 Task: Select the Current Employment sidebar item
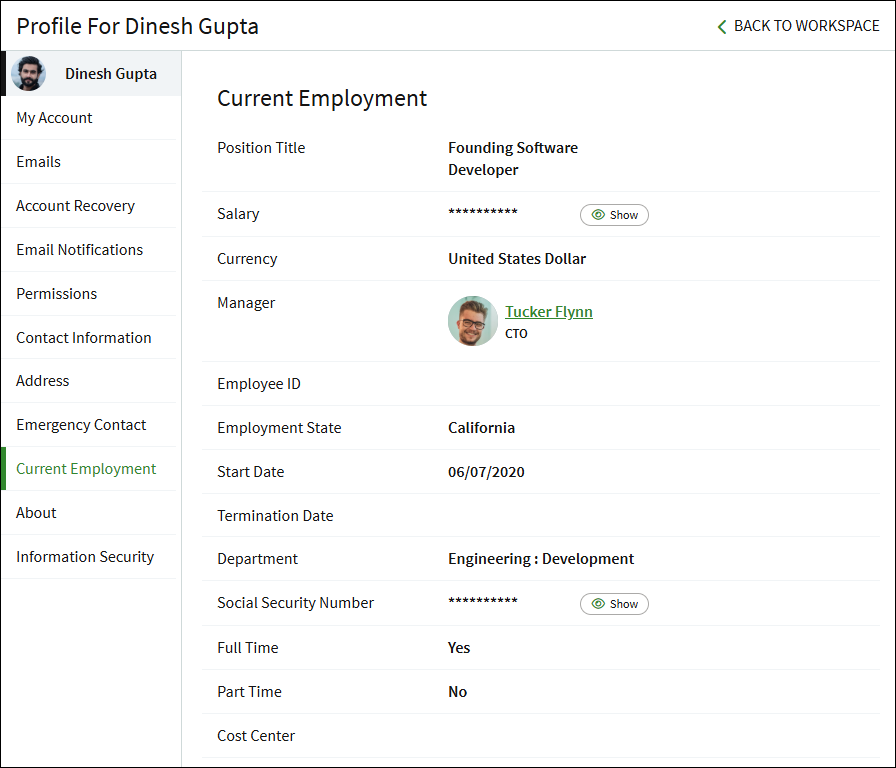coord(86,469)
